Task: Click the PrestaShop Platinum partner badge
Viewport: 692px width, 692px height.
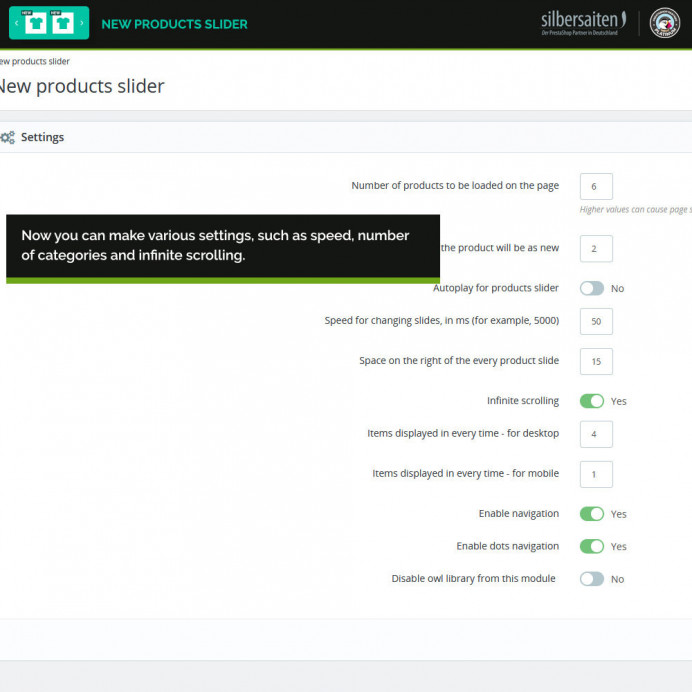Action: point(665,23)
